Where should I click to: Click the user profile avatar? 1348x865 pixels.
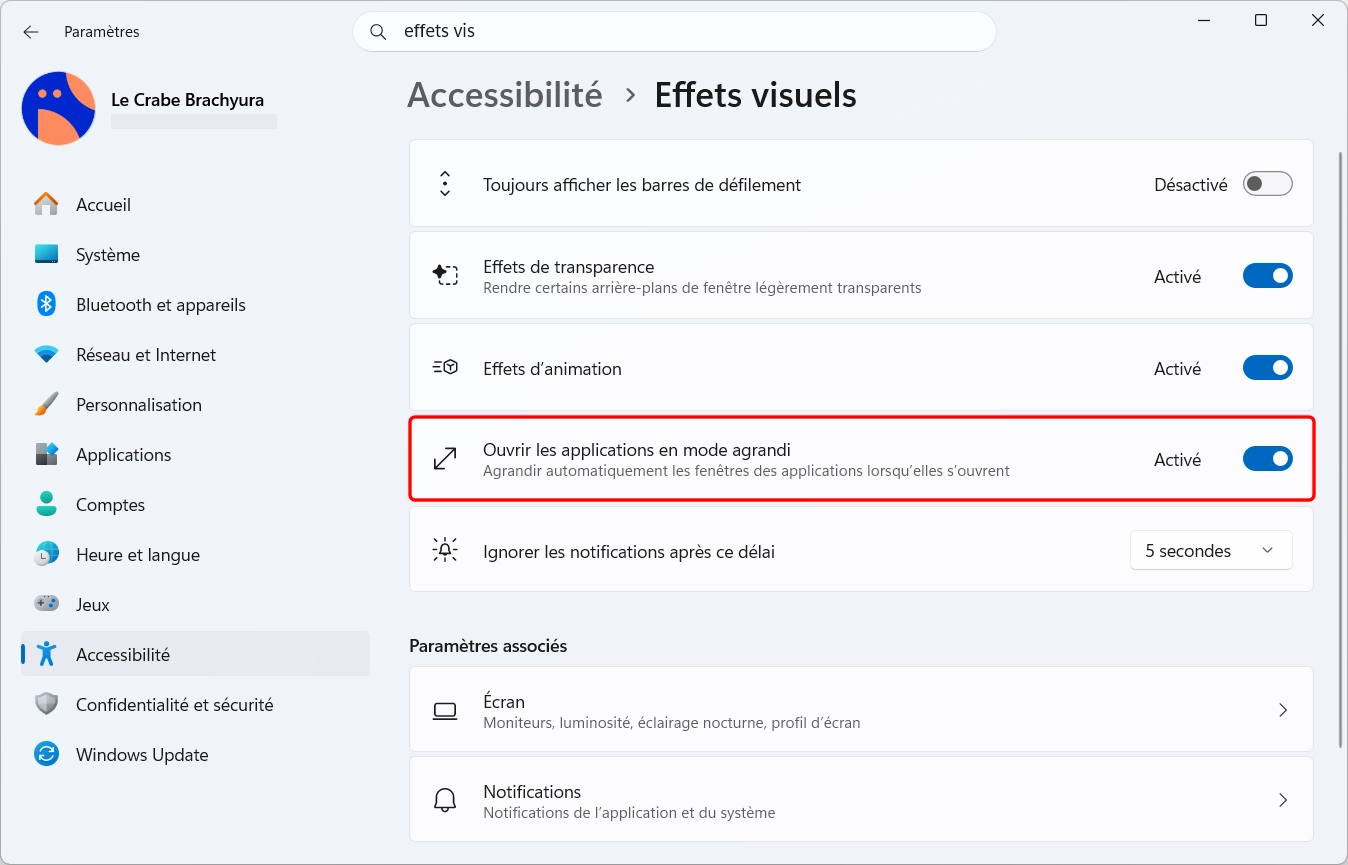tap(59, 108)
